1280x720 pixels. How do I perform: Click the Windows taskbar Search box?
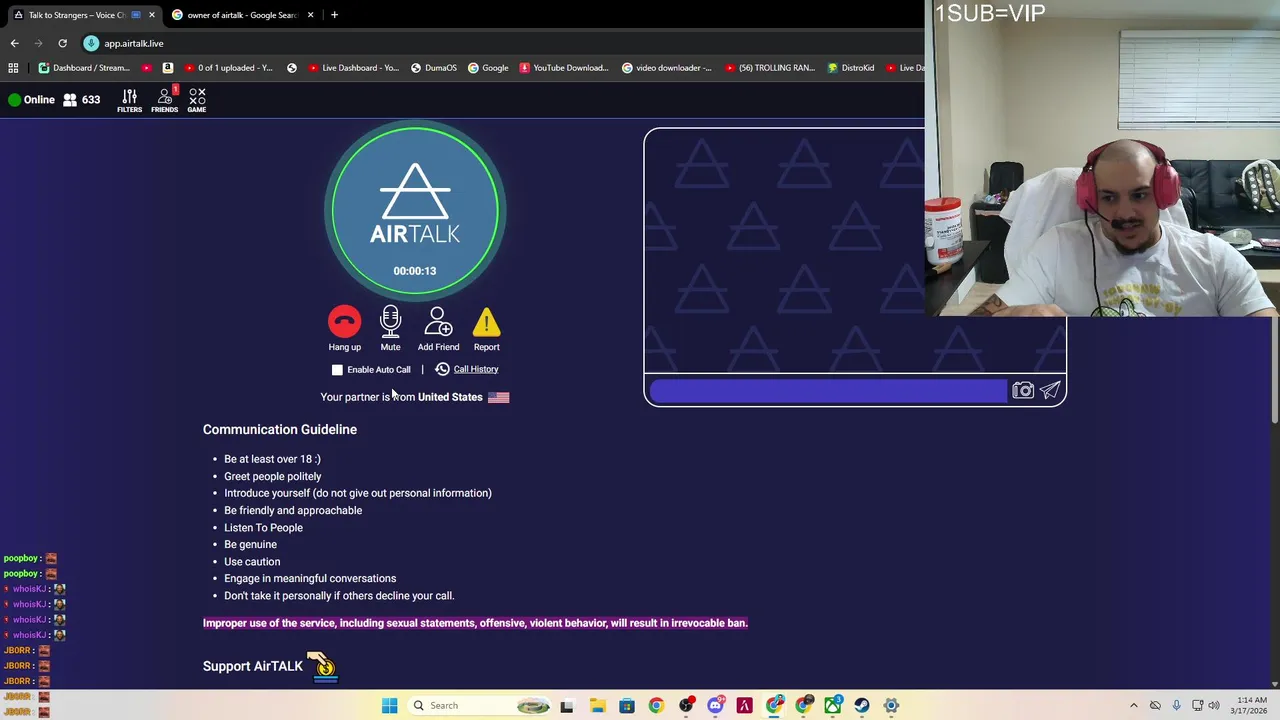point(480,705)
